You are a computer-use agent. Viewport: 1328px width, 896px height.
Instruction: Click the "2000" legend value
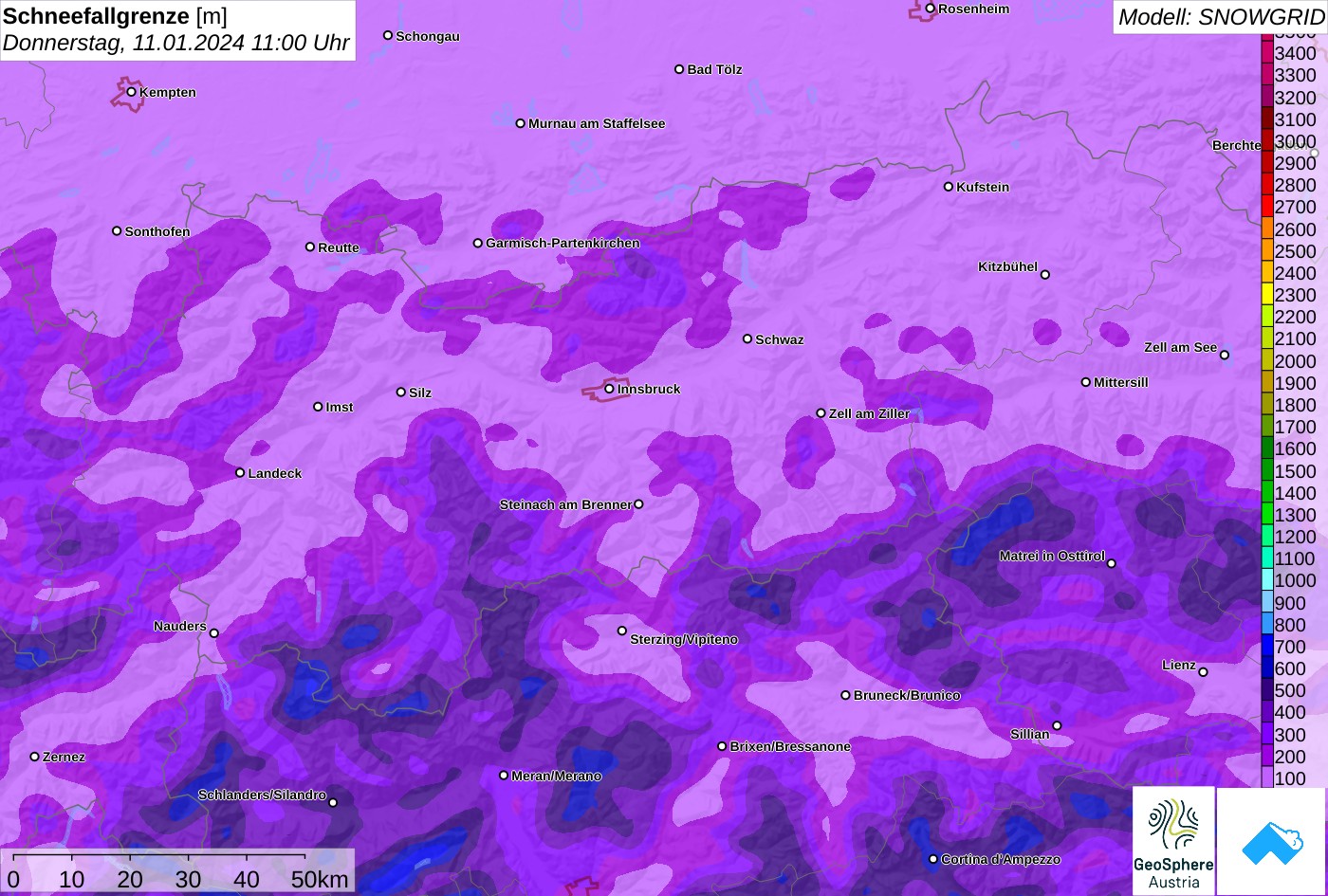(1295, 361)
